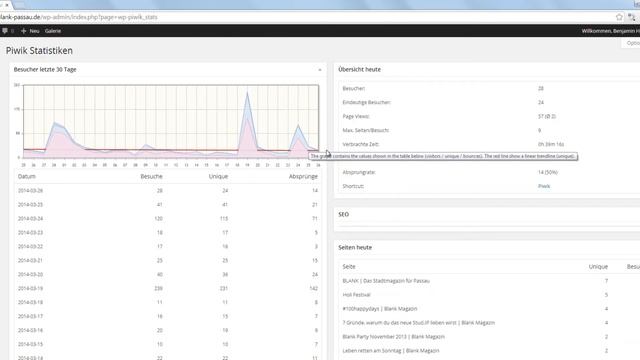Click the 'Besucher:' label in Übersicht heute
This screenshot has height=360, width=640.
pyautogui.click(x=354, y=89)
